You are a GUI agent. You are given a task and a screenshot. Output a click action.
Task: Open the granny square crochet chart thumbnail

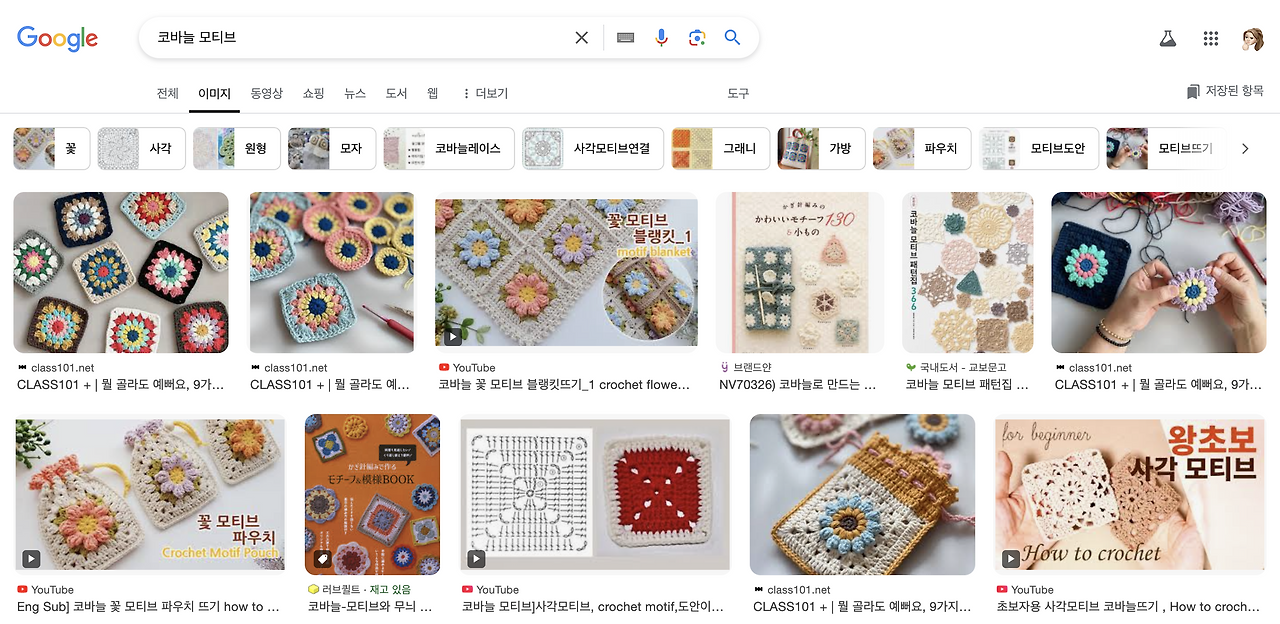click(594, 493)
